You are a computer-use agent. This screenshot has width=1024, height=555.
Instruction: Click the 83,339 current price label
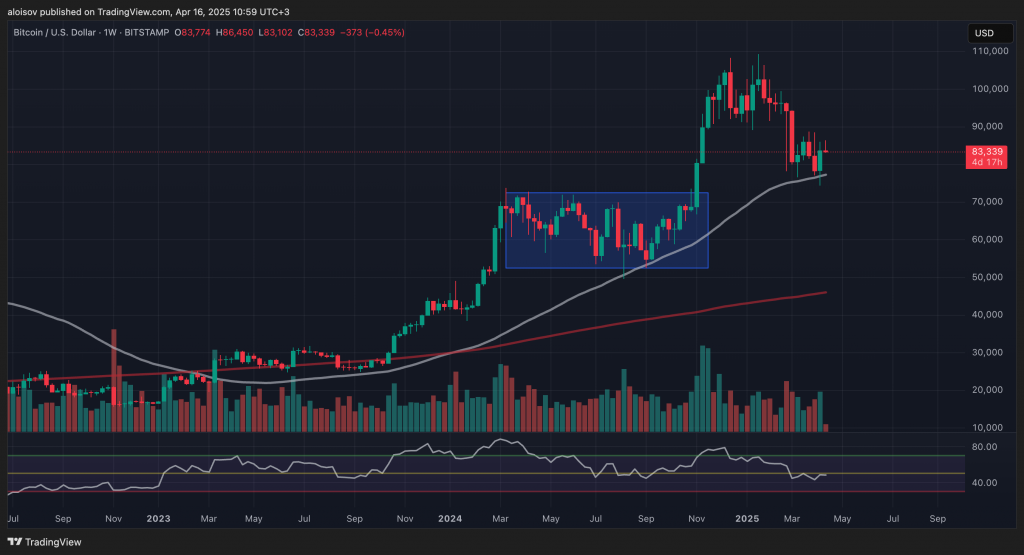click(x=987, y=151)
